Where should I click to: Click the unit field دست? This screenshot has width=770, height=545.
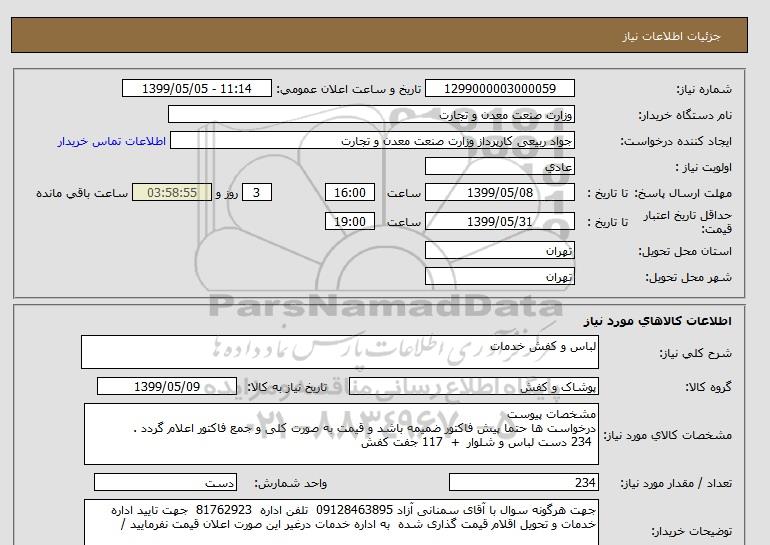(165, 482)
